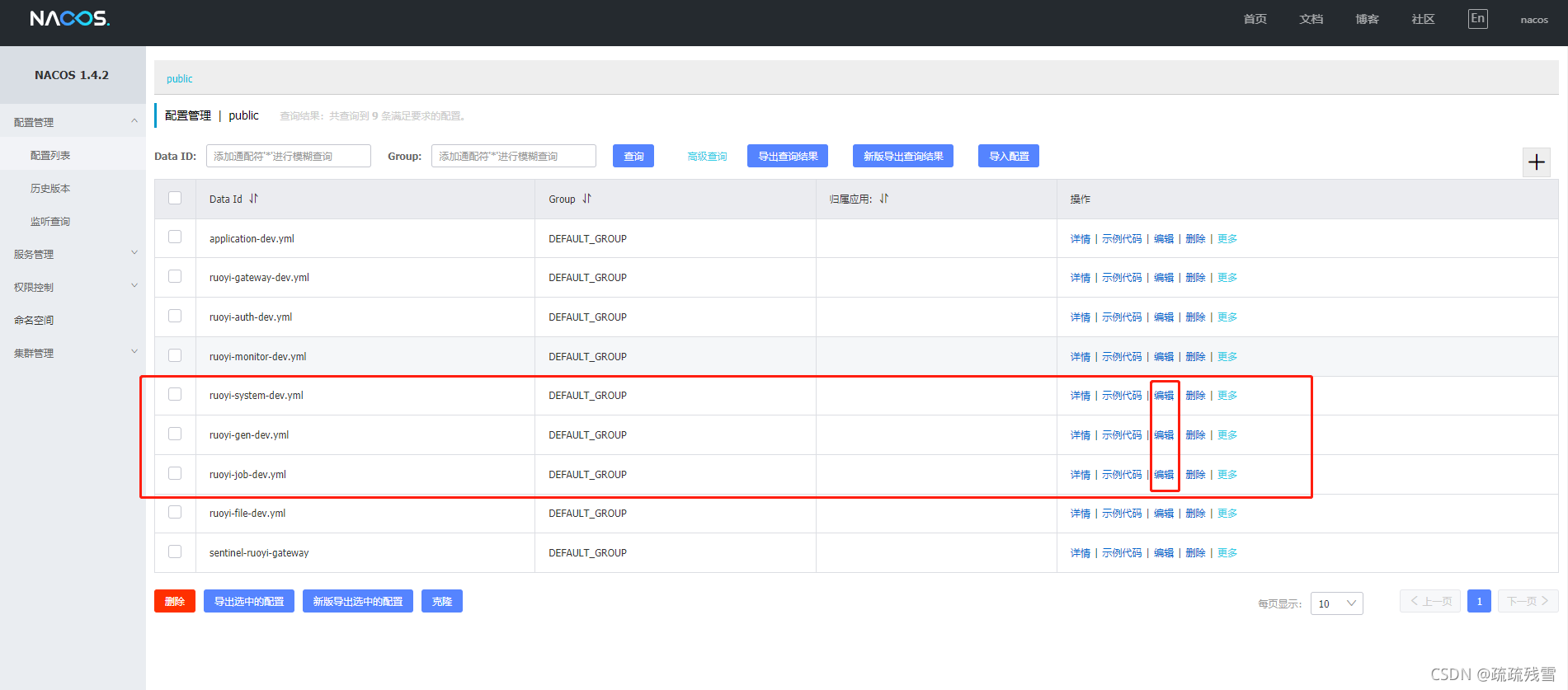The height and width of the screenshot is (690, 1568).
Task: Click the 上一页 previous page button
Action: (1430, 601)
